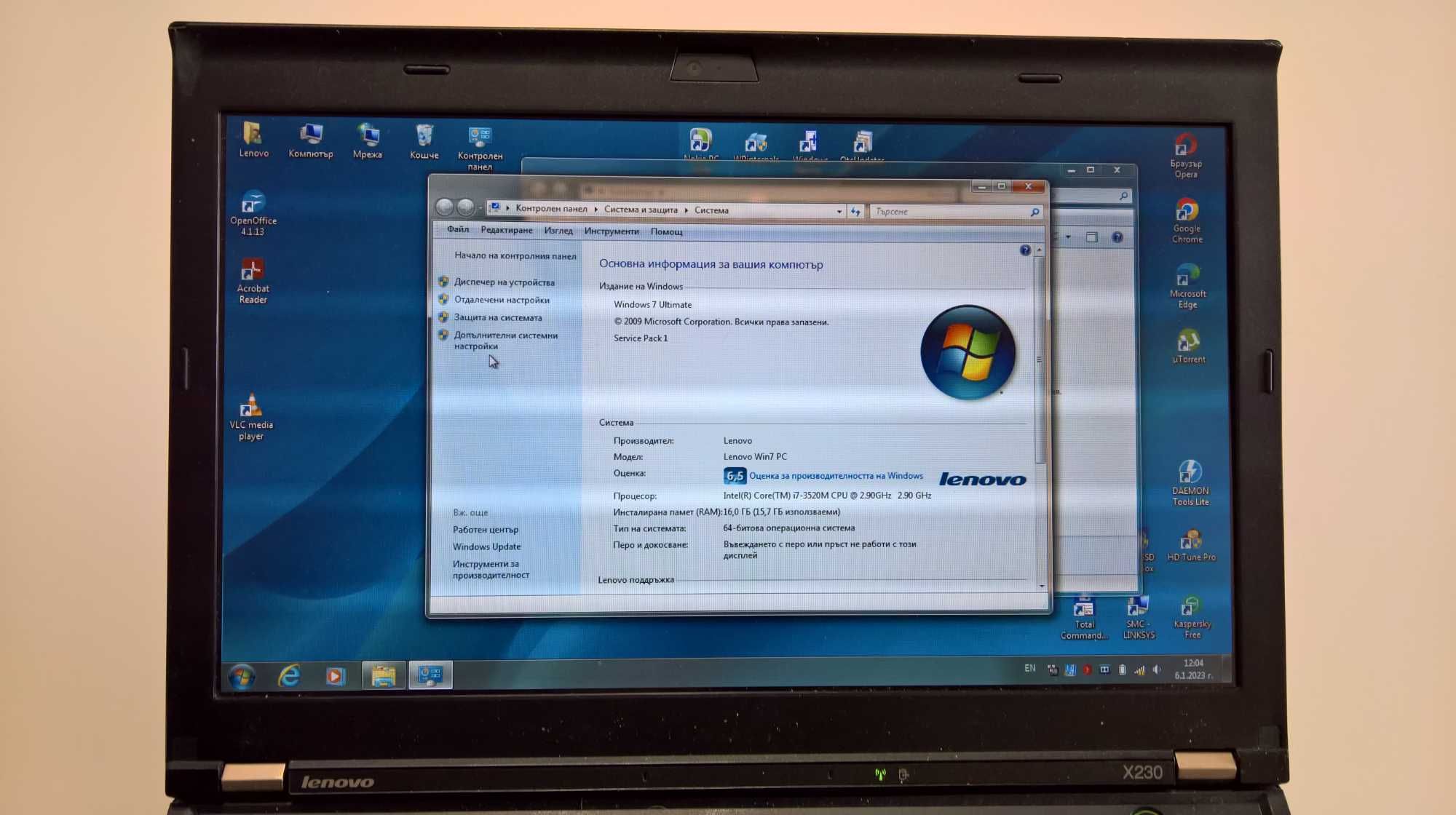Viewport: 1456px width, 815px height.
Task: Launch Microsoft Edge desktop shortcut
Action: [x=1187, y=286]
